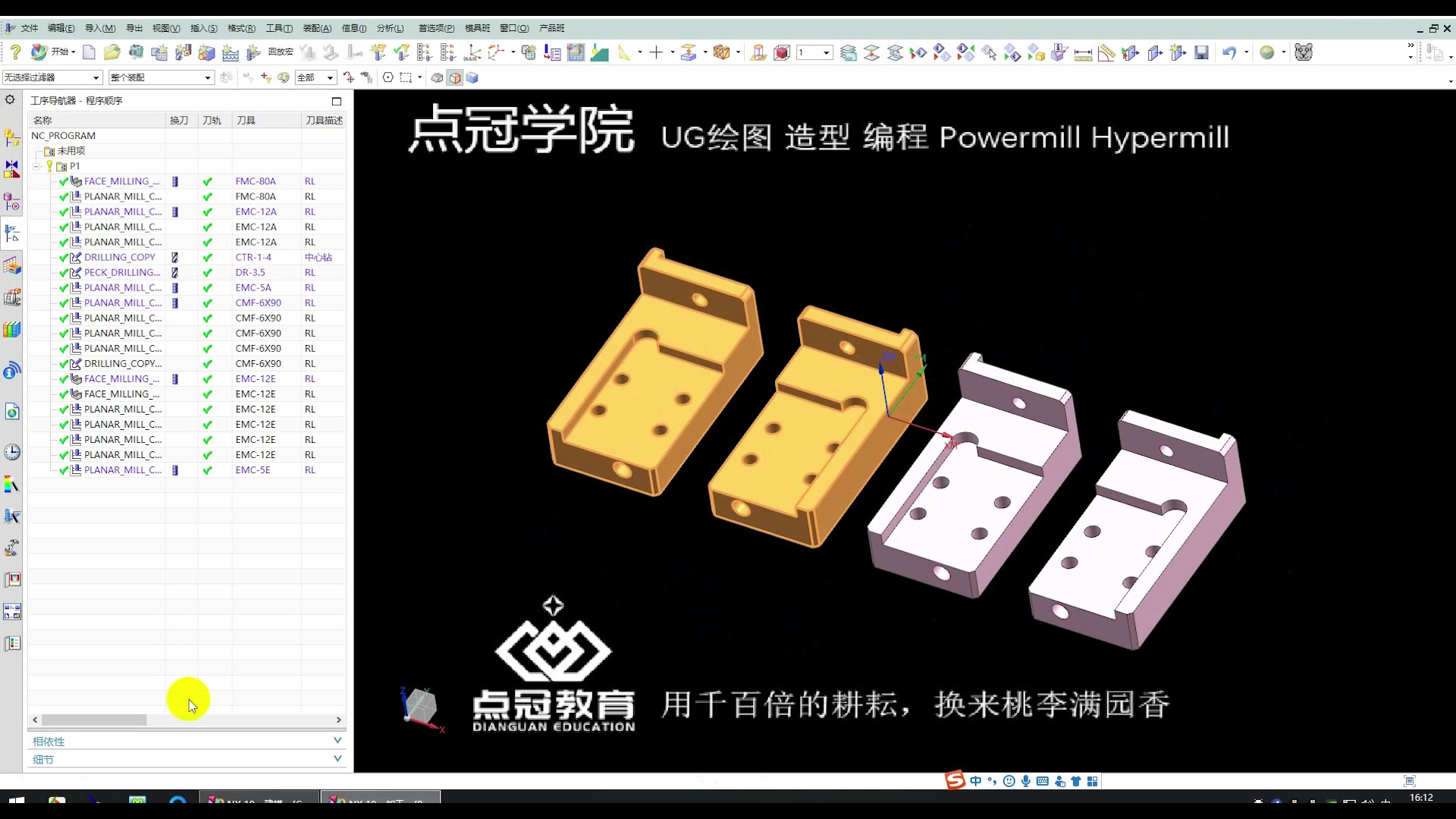Viewport: 1456px width, 819px height.
Task: Click the Measure Distance ruler icon
Action: coord(1083,52)
